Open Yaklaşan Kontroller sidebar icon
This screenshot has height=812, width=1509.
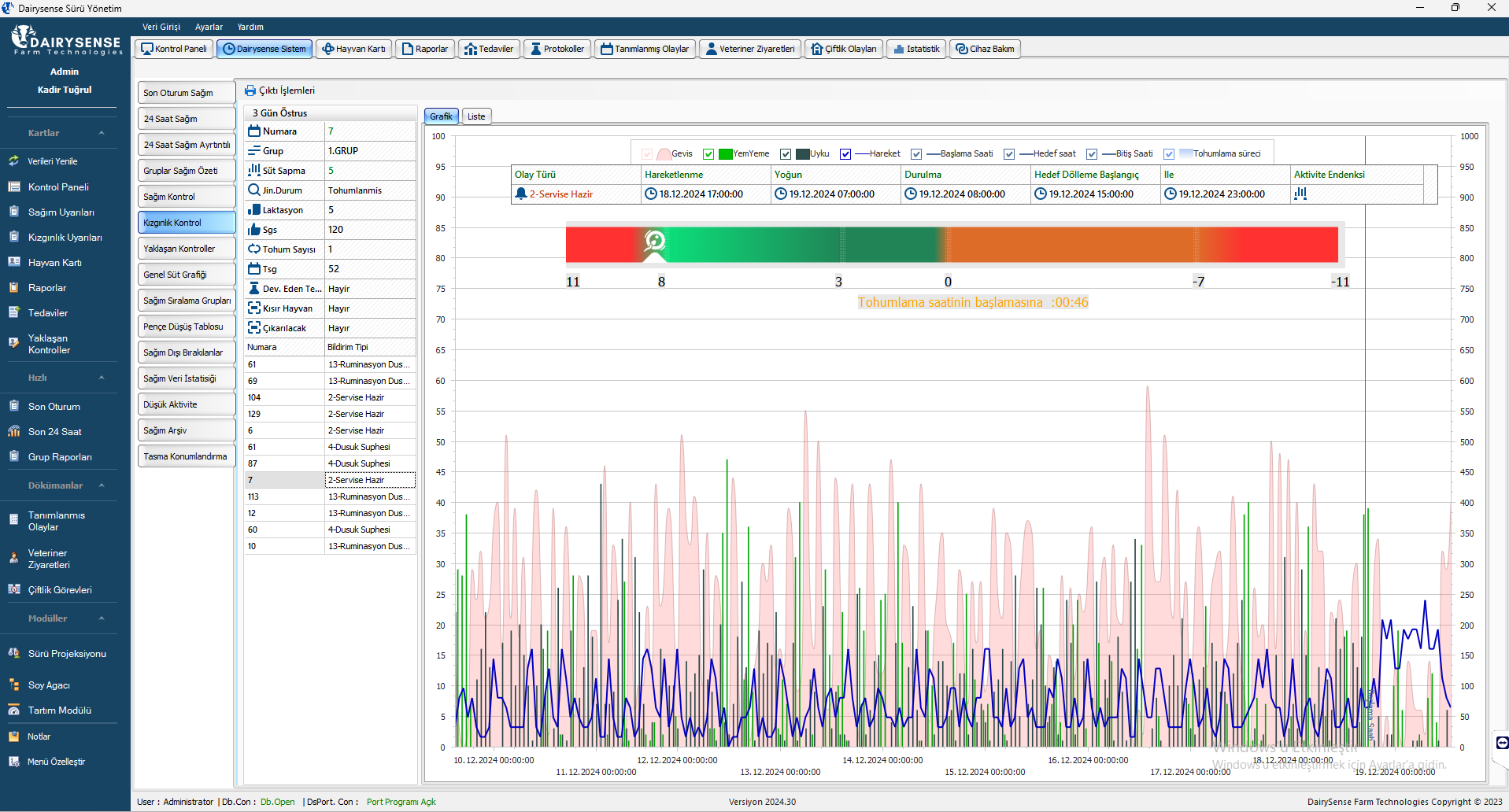(x=13, y=343)
